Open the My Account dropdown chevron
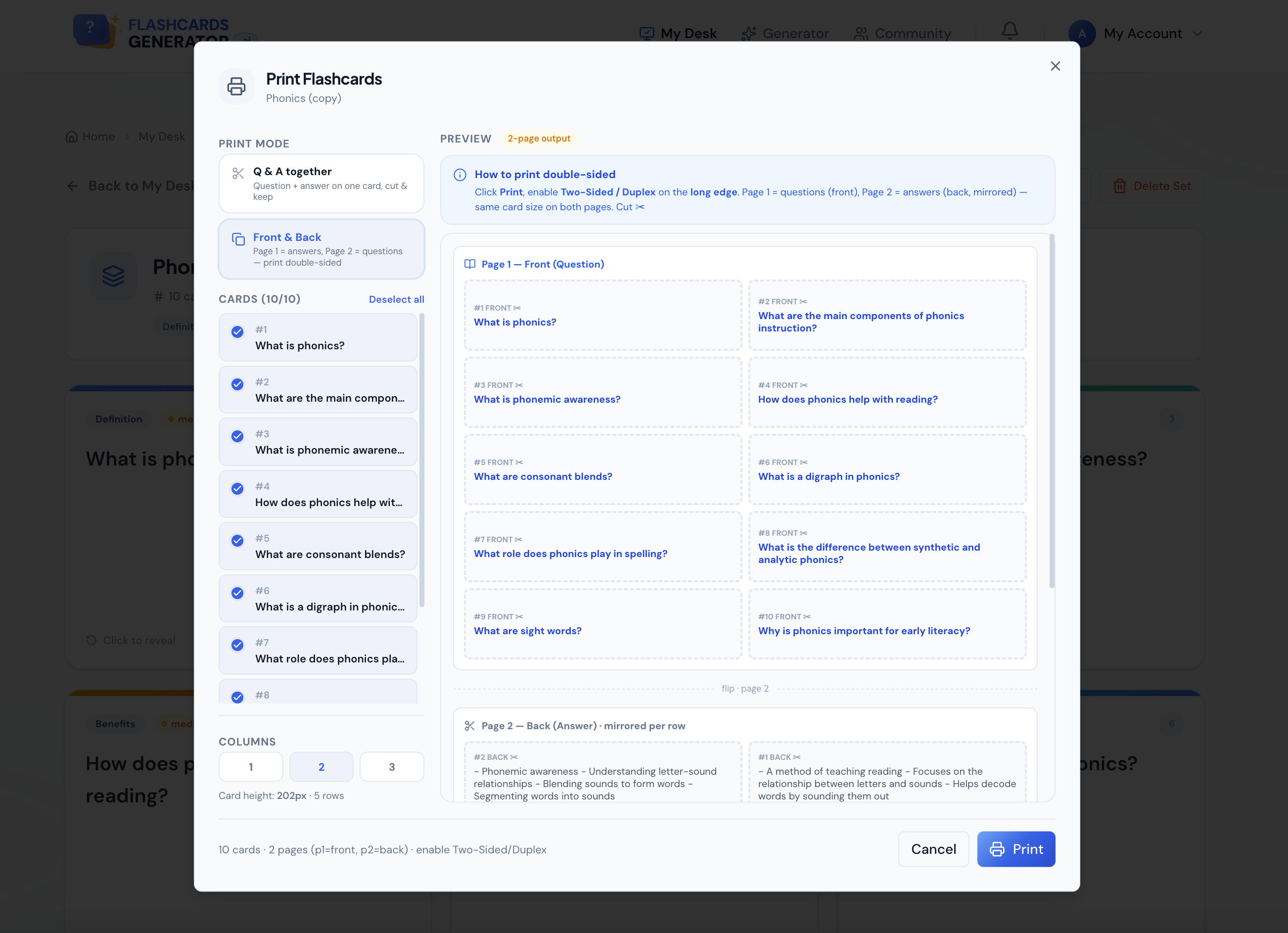 [x=1197, y=34]
